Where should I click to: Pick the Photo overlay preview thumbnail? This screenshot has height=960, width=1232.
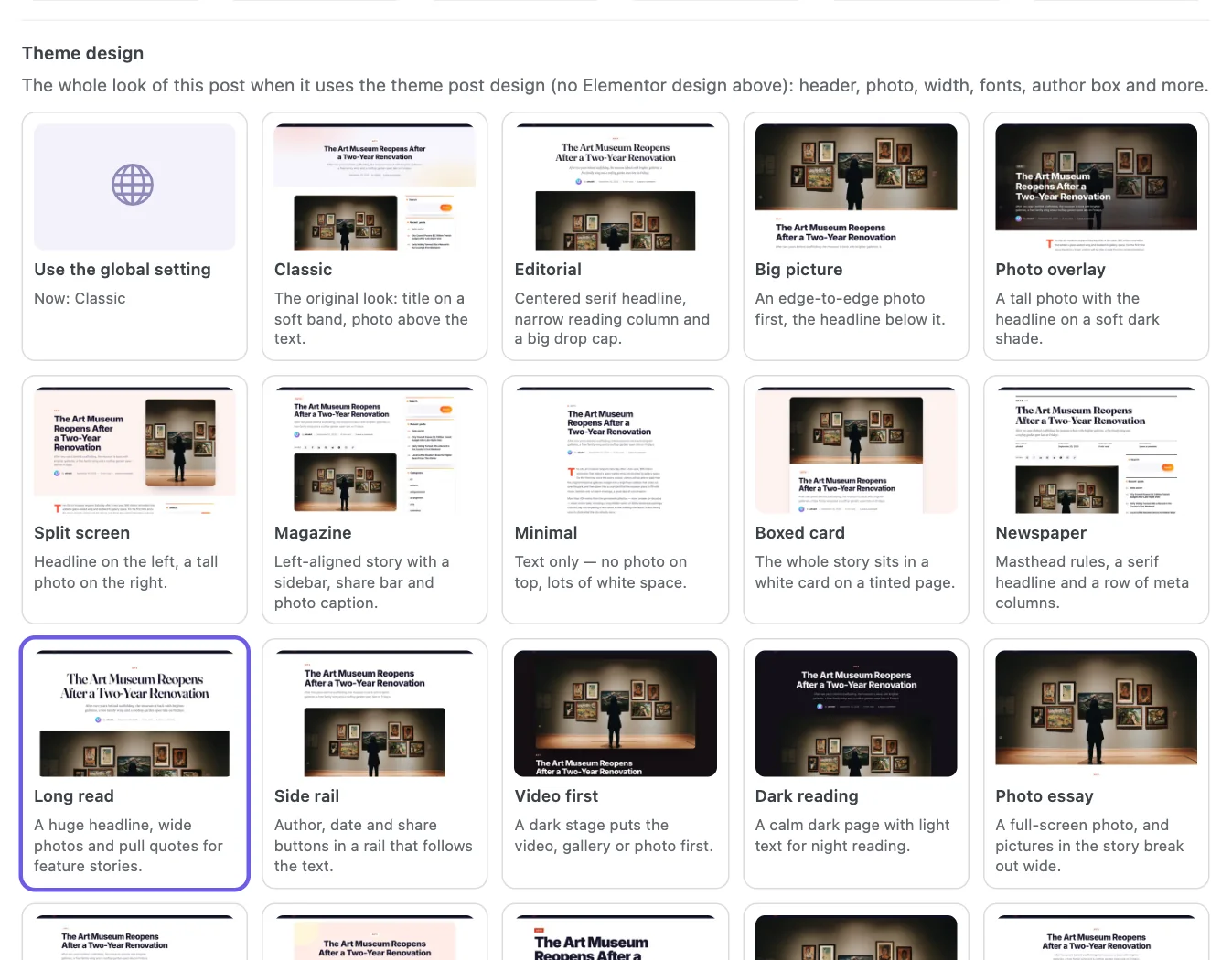coord(1096,187)
